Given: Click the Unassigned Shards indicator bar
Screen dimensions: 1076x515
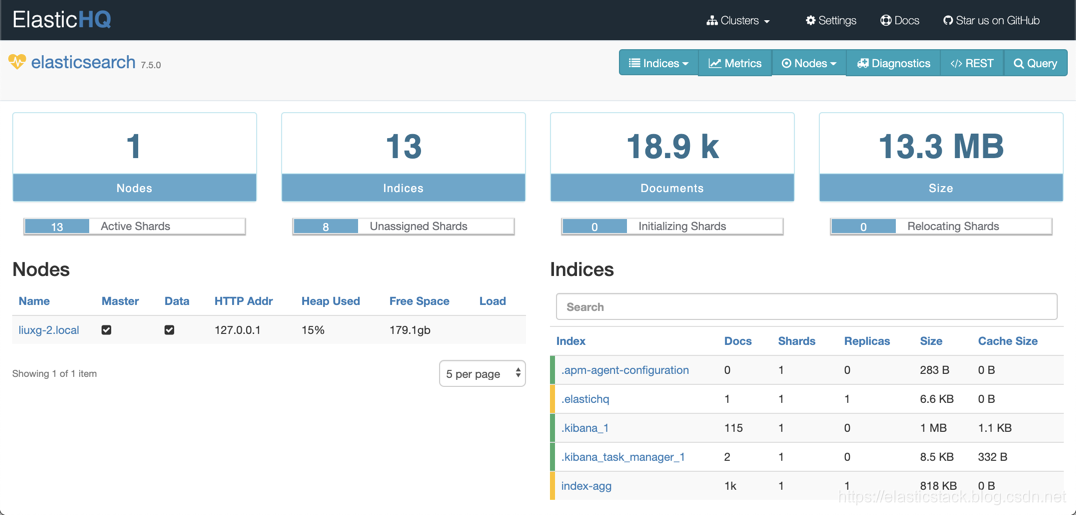Looking at the screenshot, I should click(x=404, y=227).
